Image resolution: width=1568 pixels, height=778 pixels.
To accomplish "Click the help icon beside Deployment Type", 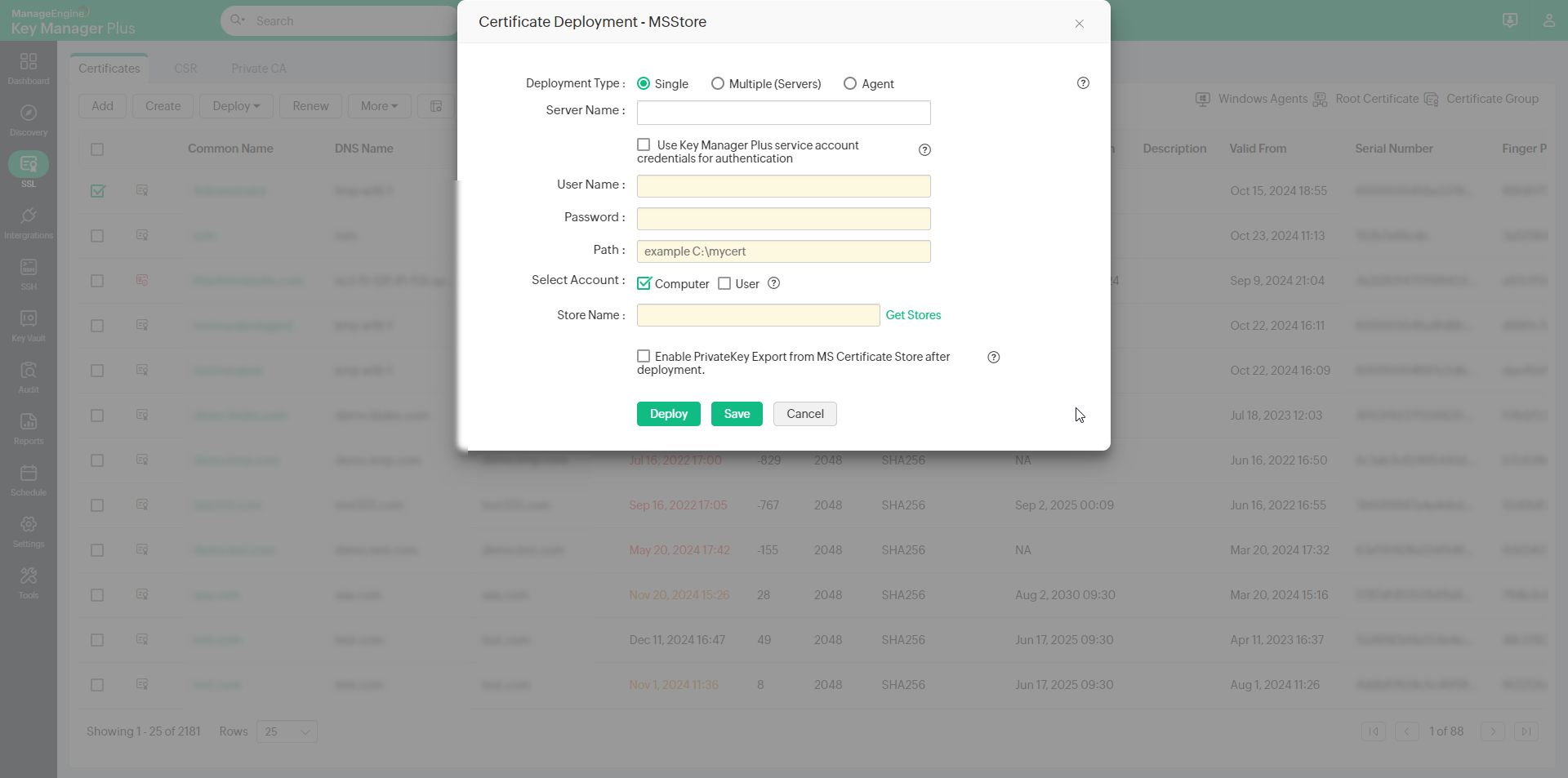I will point(1083,83).
